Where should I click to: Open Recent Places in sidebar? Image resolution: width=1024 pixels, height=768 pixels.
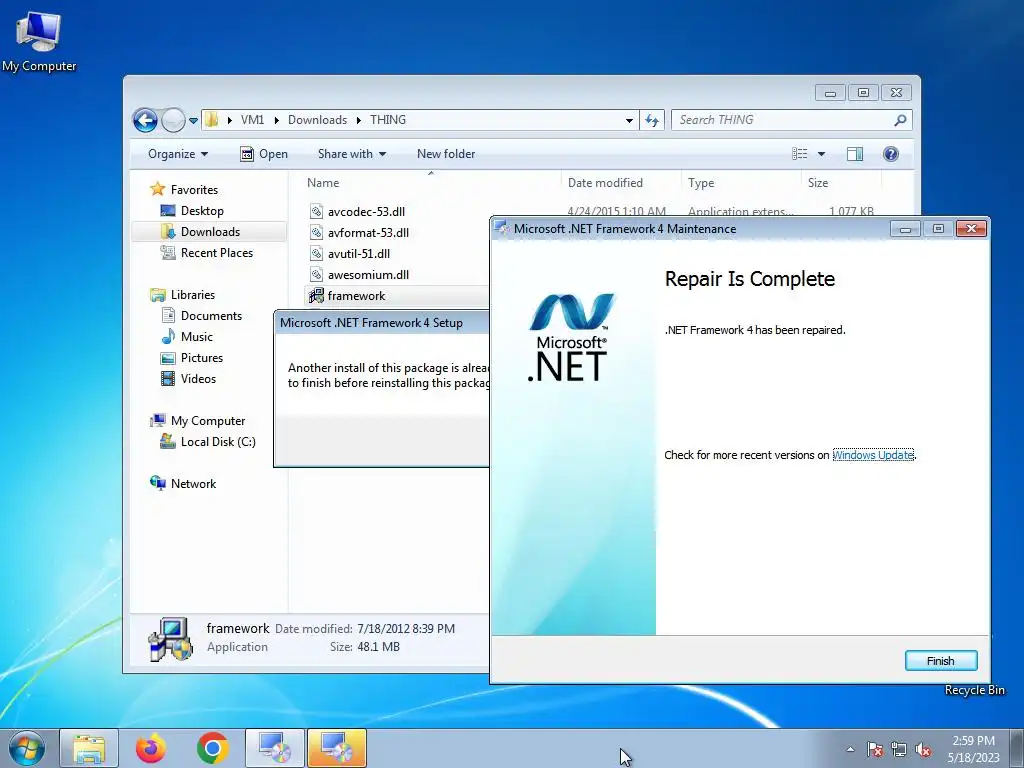click(217, 253)
